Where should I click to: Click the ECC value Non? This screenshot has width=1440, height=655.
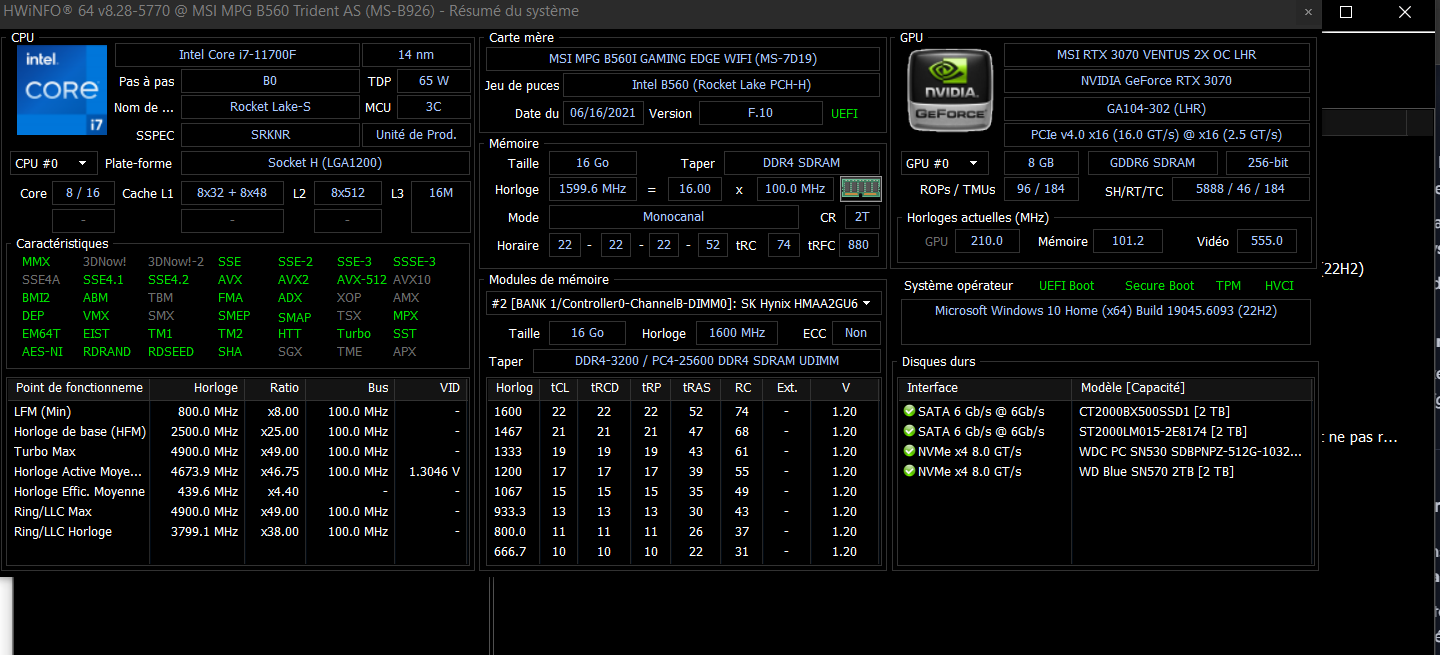[x=856, y=333]
